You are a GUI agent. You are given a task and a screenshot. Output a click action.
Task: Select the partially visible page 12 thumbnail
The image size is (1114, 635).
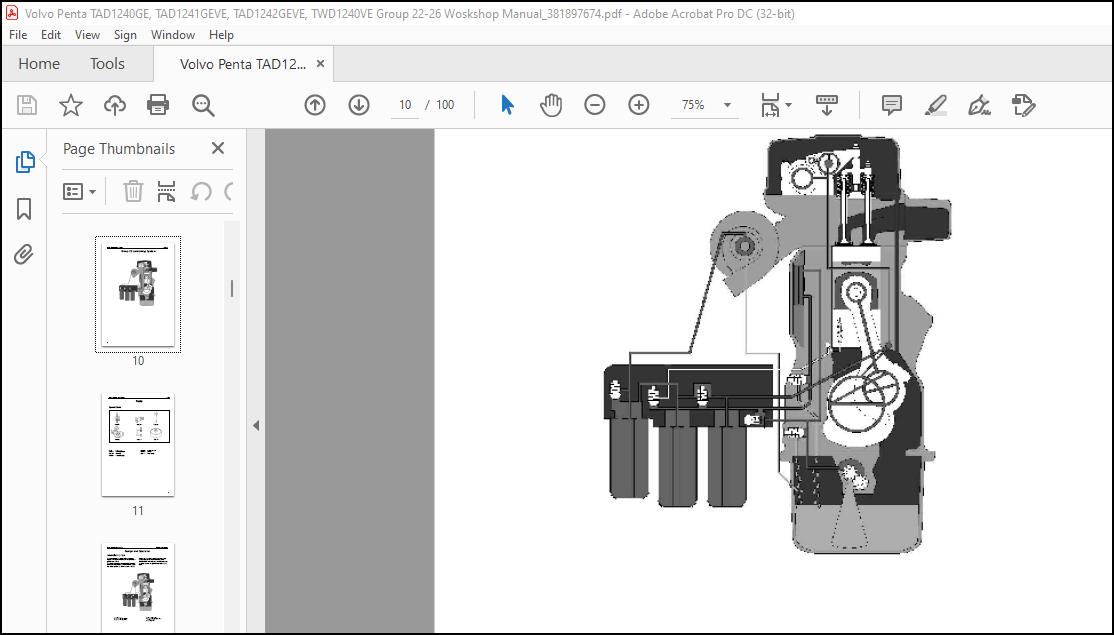tap(138, 588)
